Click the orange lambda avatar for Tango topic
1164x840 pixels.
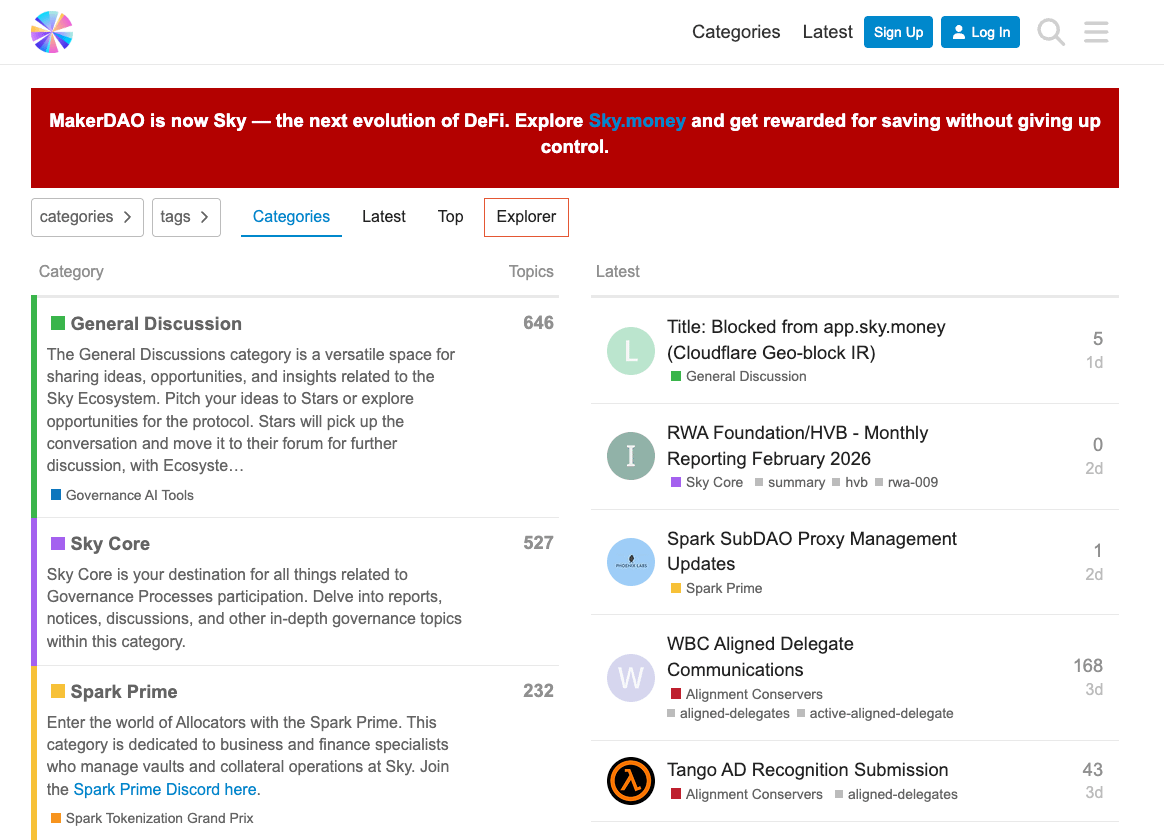click(630, 781)
